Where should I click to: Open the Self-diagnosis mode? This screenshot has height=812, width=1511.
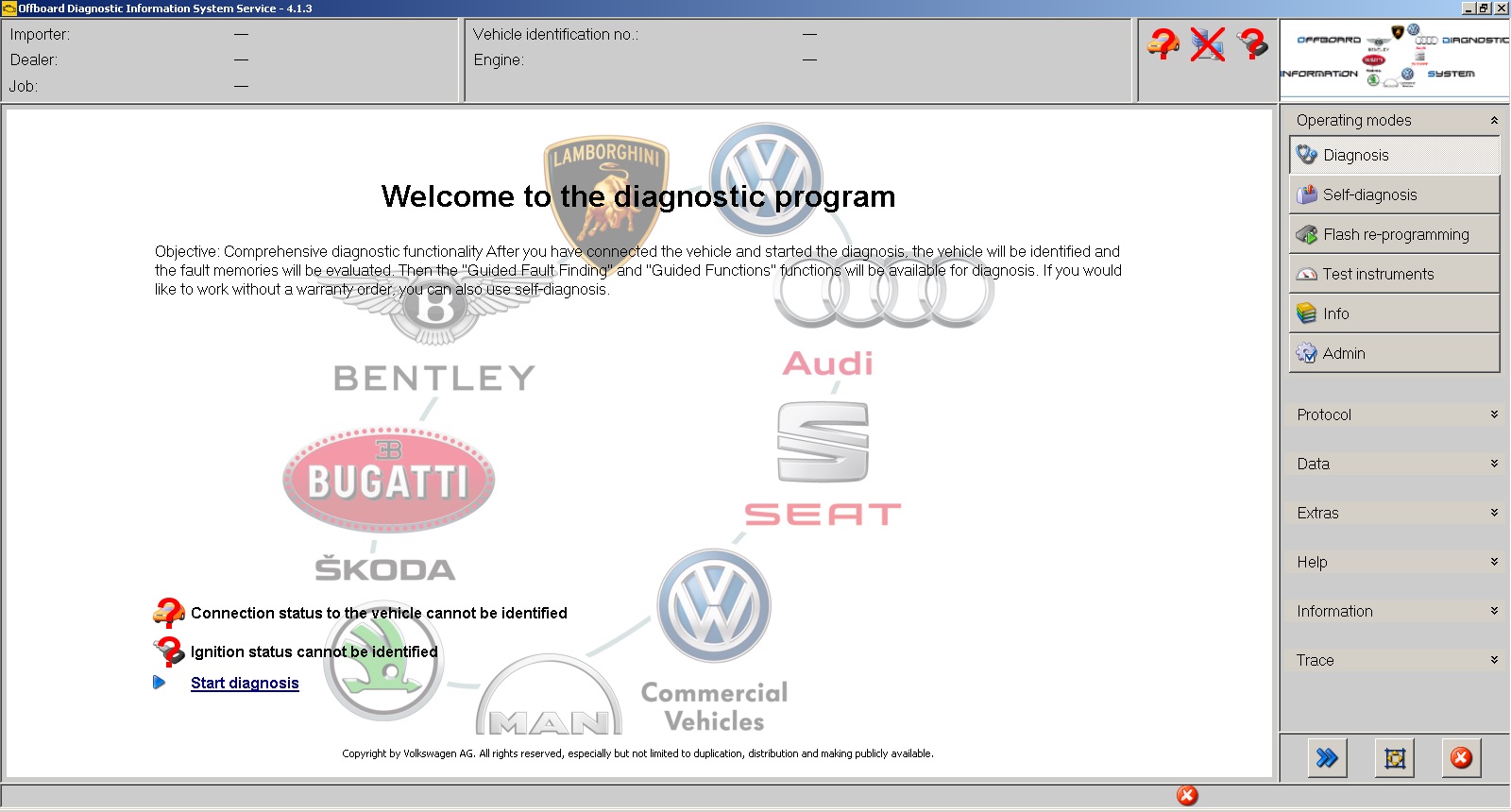click(x=1394, y=195)
